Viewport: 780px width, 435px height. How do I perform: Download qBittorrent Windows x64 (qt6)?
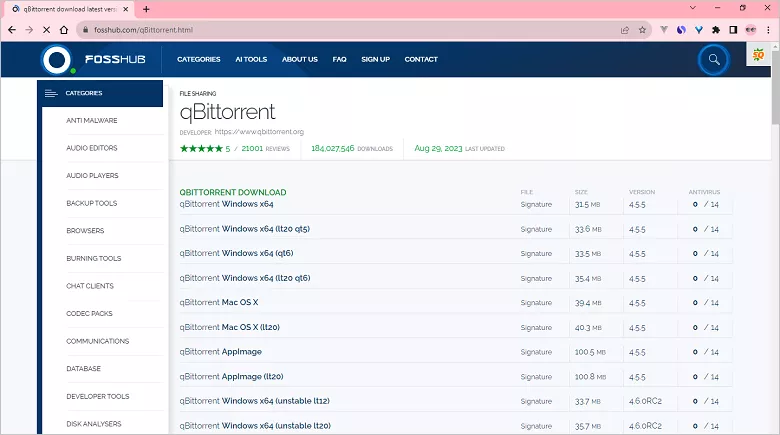click(236, 253)
